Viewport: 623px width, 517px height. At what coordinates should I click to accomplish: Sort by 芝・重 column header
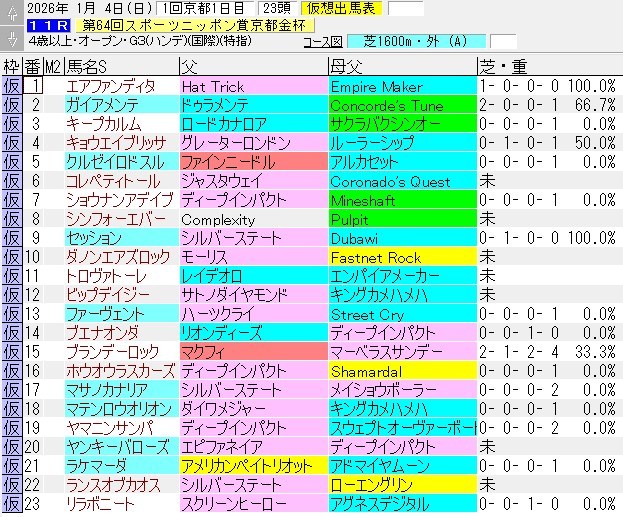click(550, 66)
